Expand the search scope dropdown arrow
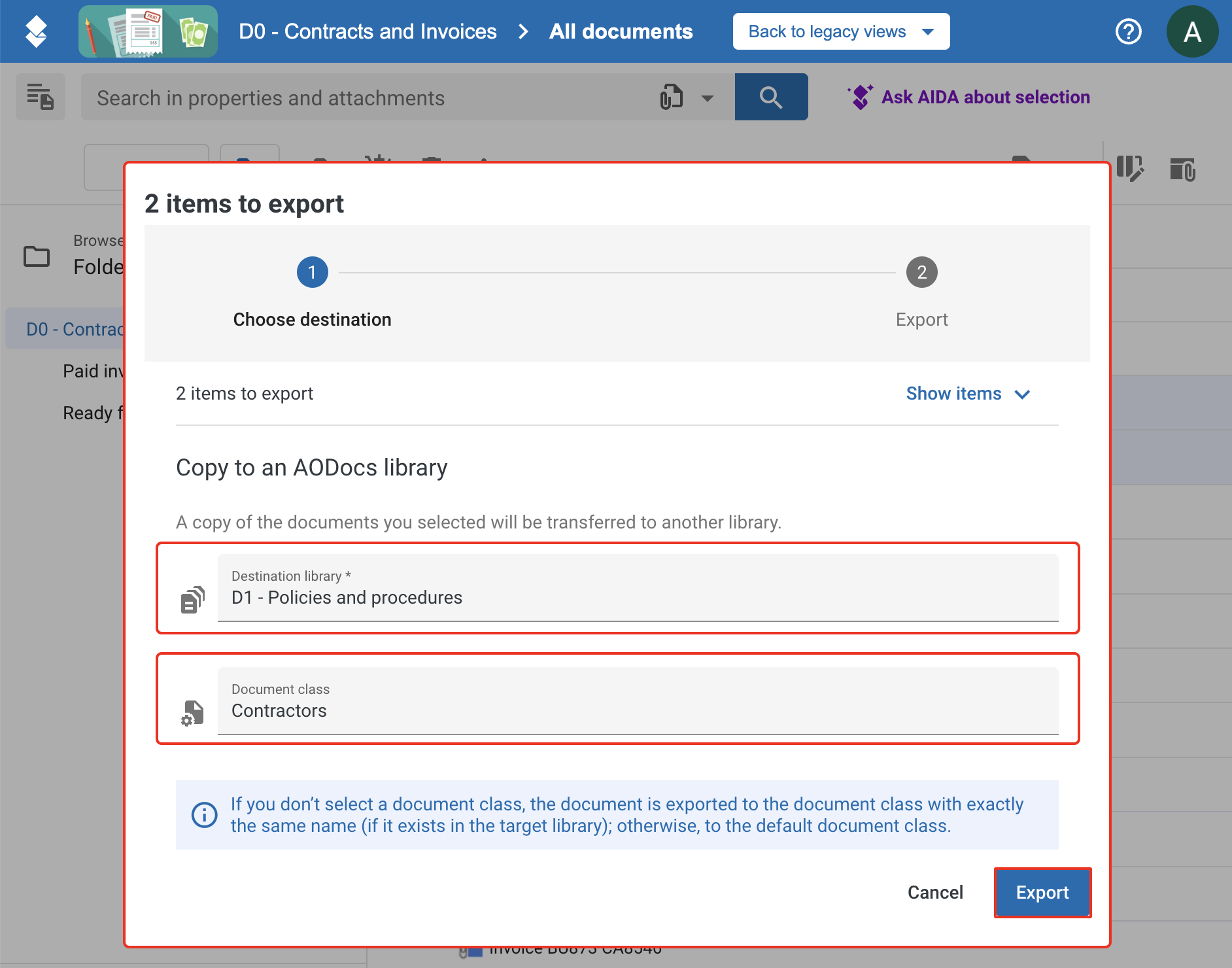Viewport: 1232px width, 968px height. [x=707, y=98]
